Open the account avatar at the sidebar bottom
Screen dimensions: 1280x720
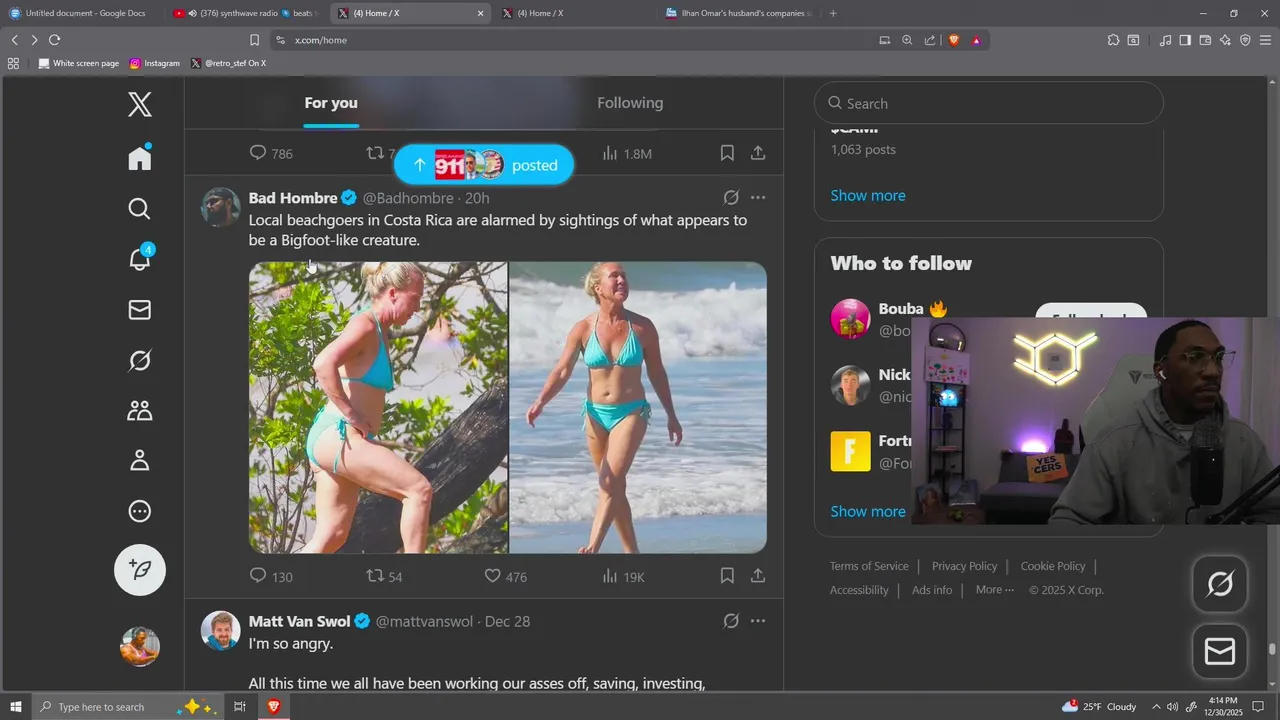coord(140,646)
